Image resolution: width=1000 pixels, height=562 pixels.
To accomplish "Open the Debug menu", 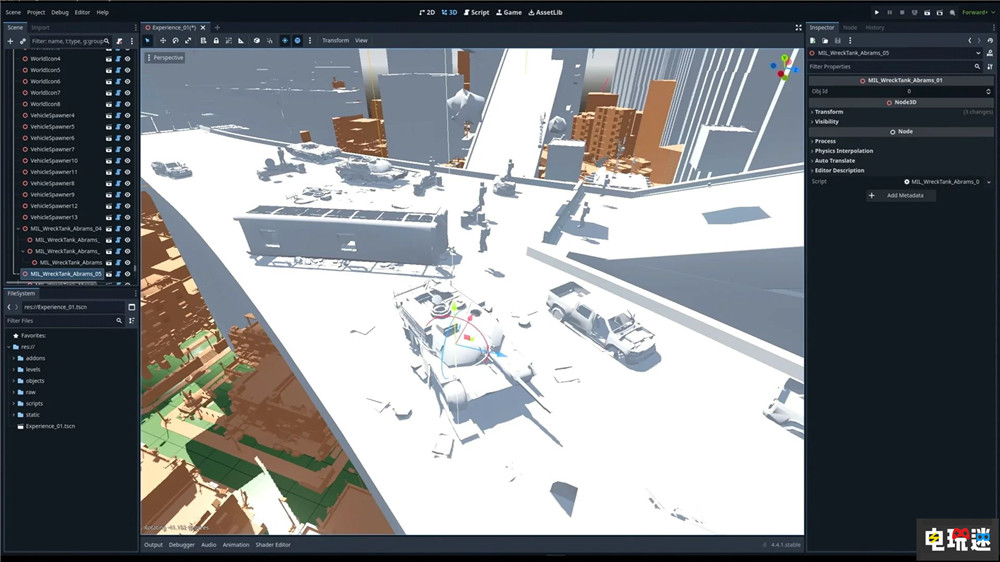I will (x=60, y=12).
